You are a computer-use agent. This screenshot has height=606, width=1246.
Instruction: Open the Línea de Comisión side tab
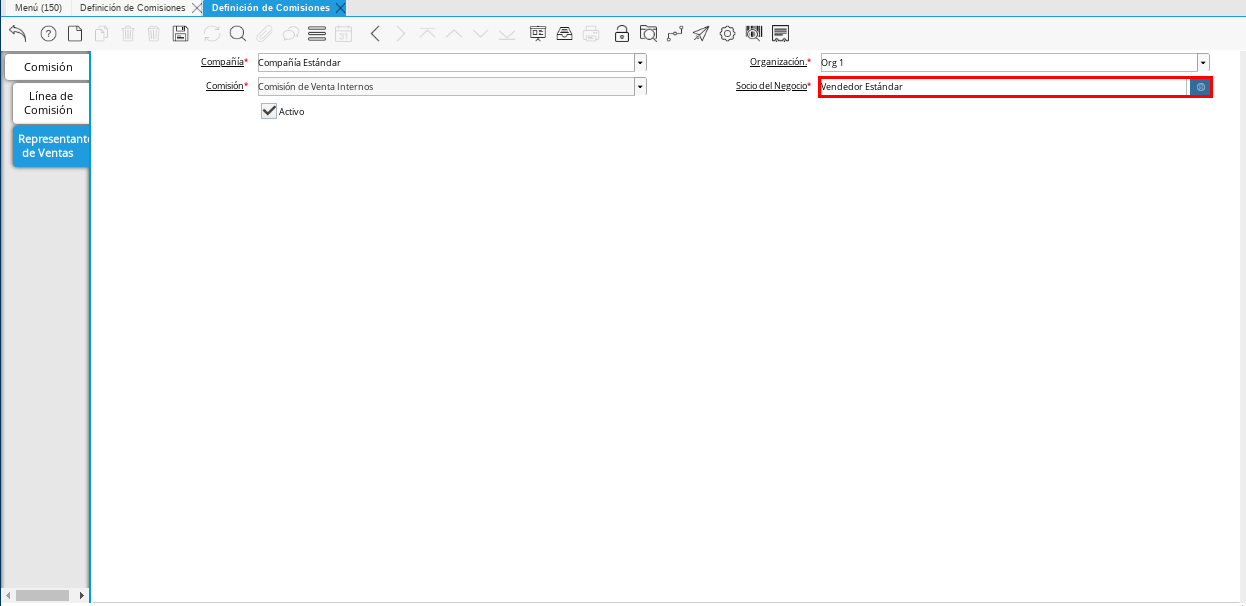(x=50, y=103)
